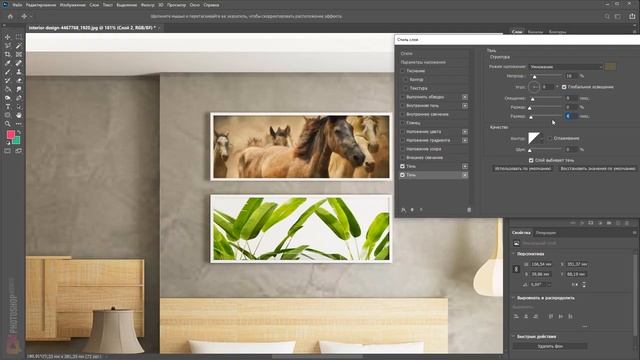The width and height of the screenshot is (640, 360).
Task: Open Параметры наложения (Blending Options) row
Action: click(433, 62)
